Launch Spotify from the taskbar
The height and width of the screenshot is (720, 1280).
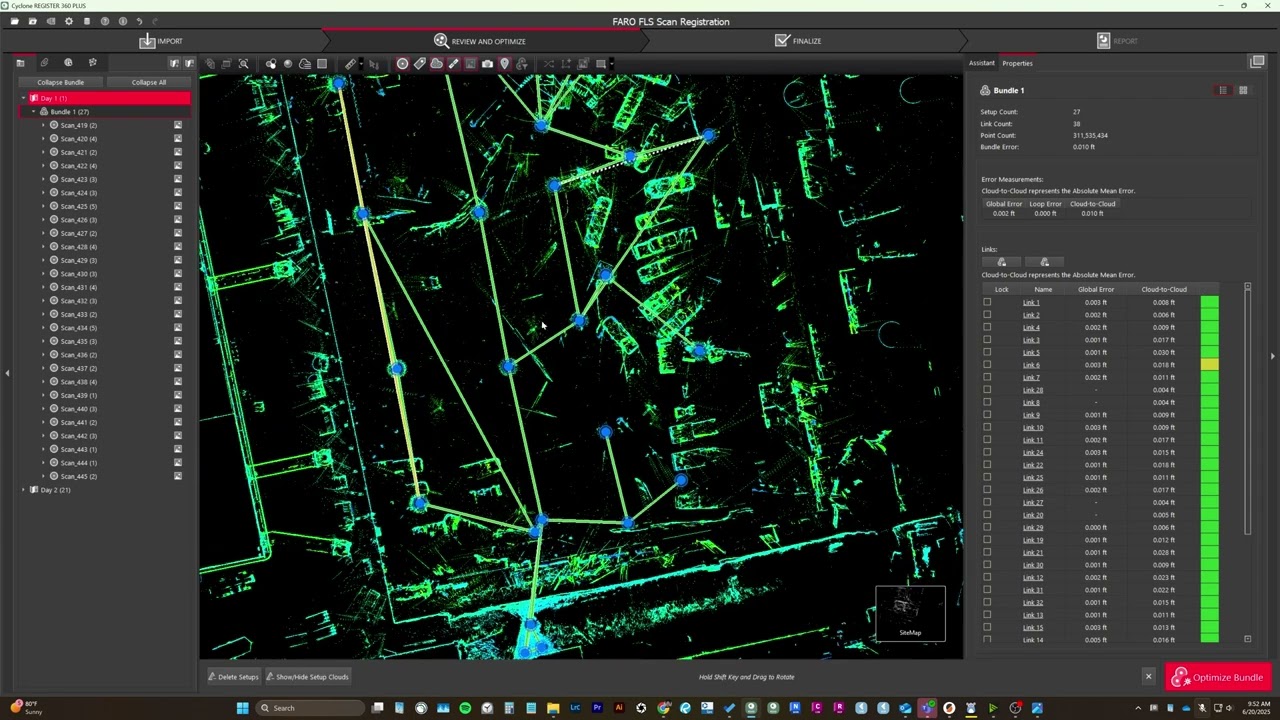click(465, 708)
